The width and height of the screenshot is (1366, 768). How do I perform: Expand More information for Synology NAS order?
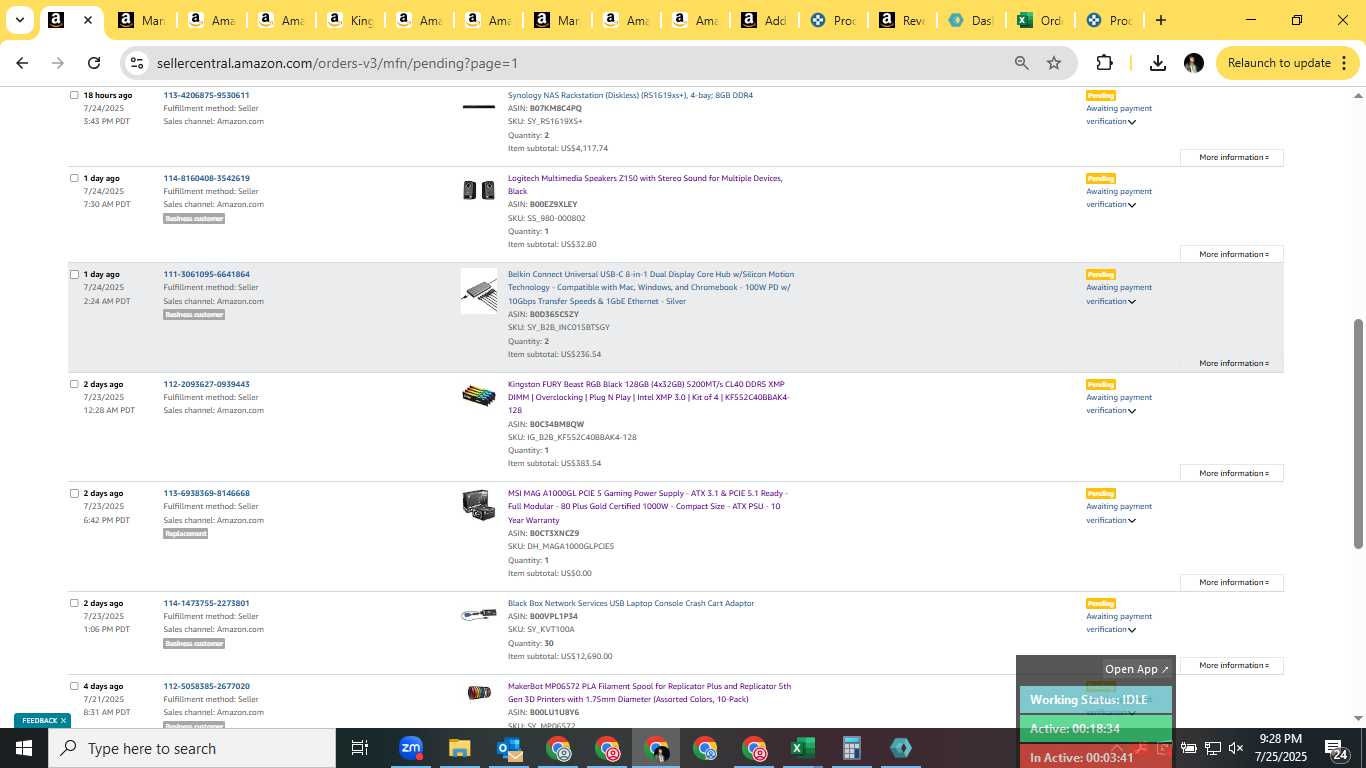point(1232,157)
